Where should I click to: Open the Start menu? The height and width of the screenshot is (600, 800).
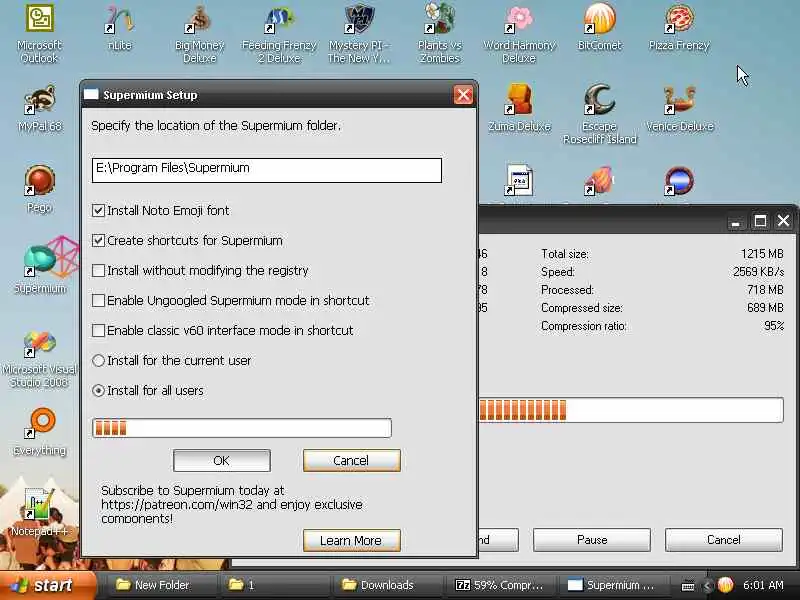pyautogui.click(x=47, y=585)
